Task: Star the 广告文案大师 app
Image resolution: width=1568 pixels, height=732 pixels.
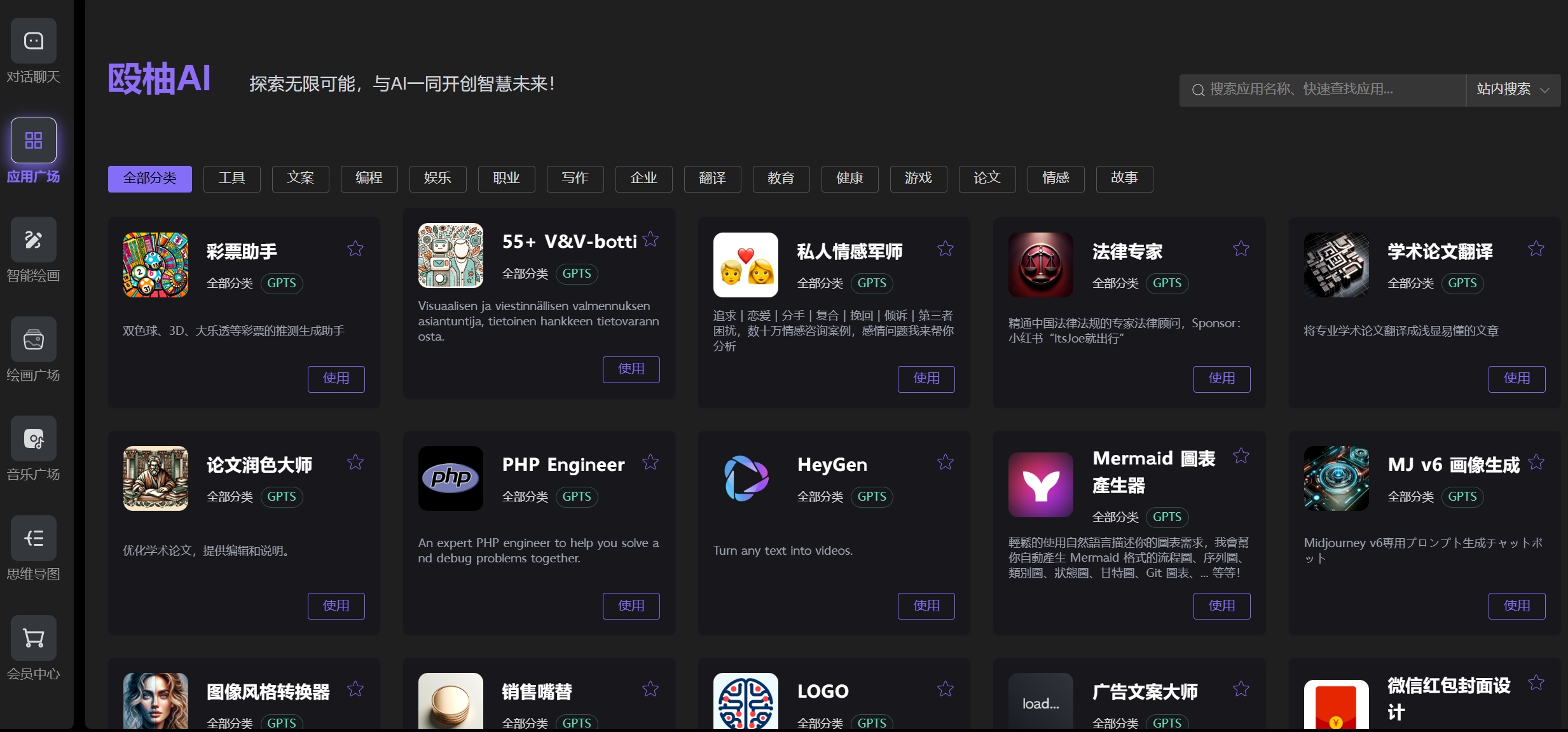Action: pyautogui.click(x=1241, y=689)
